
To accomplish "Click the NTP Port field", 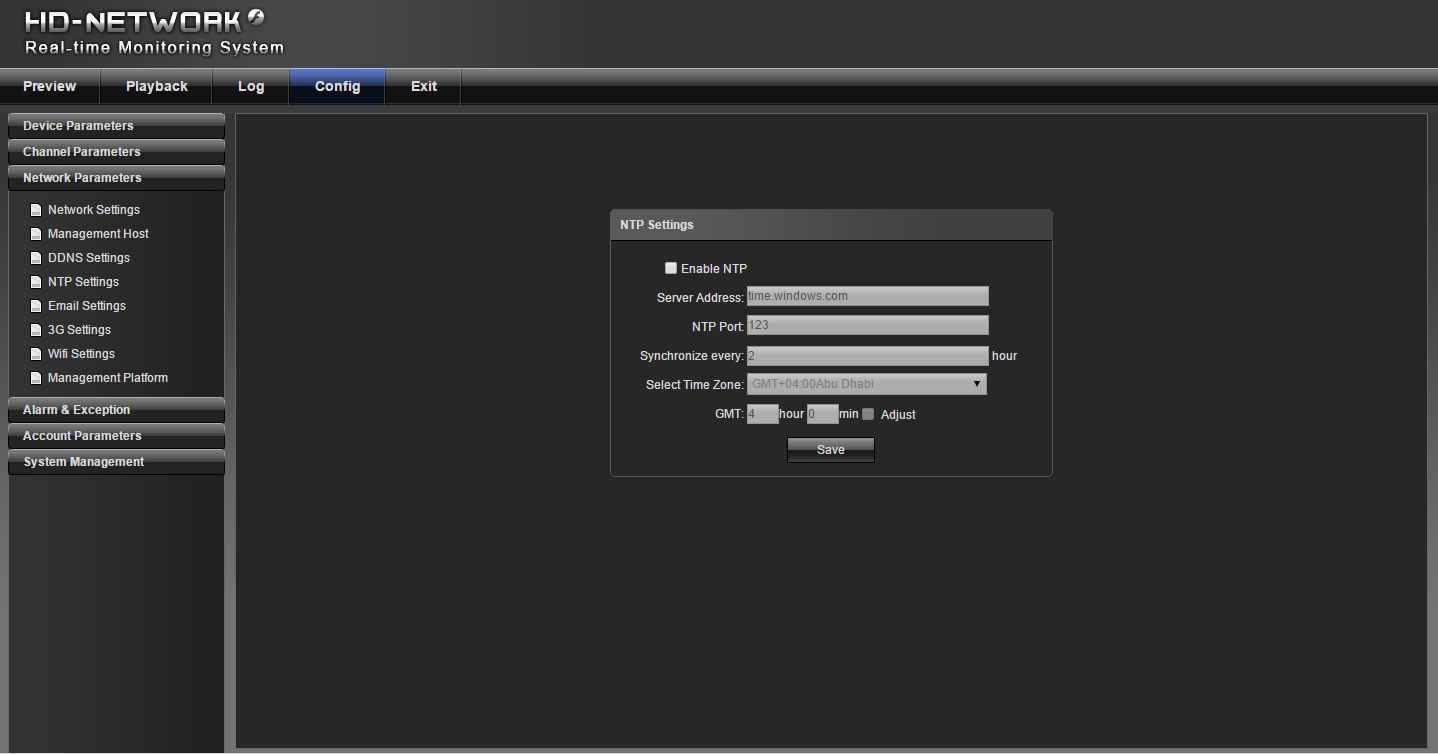I will [x=868, y=325].
